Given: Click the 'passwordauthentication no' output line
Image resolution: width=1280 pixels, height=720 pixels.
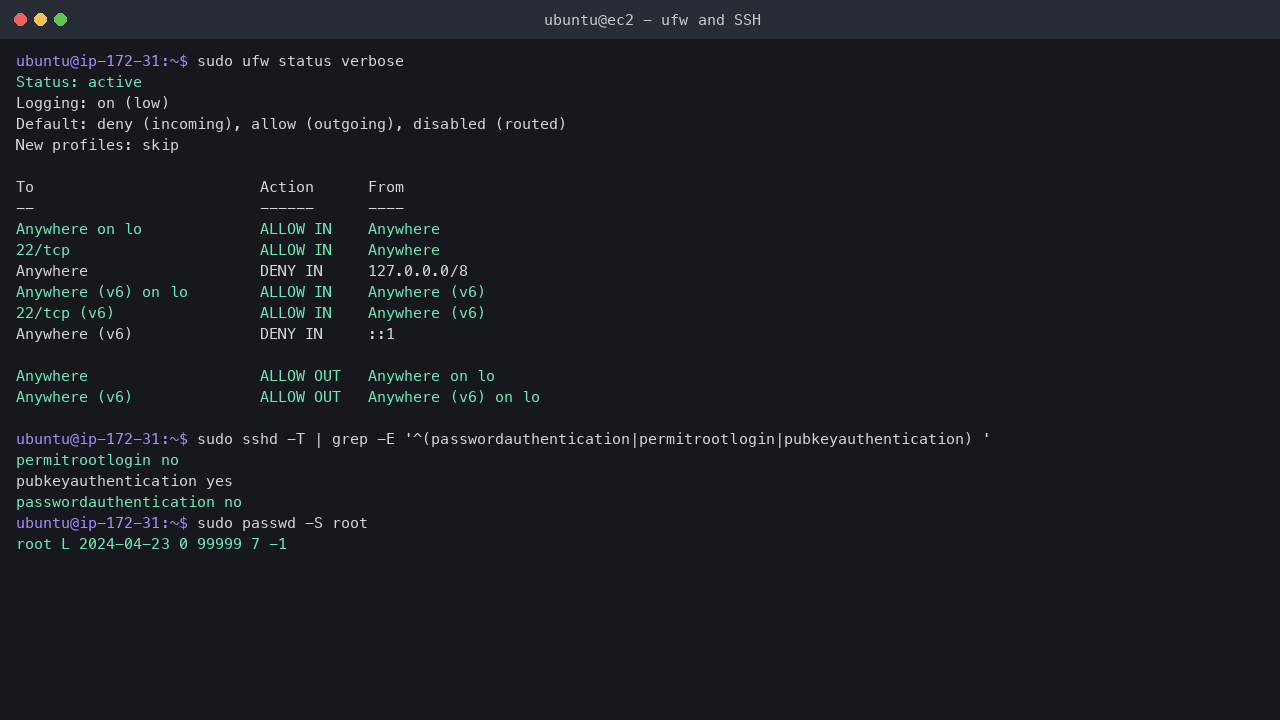Looking at the screenshot, I should (x=129, y=502).
